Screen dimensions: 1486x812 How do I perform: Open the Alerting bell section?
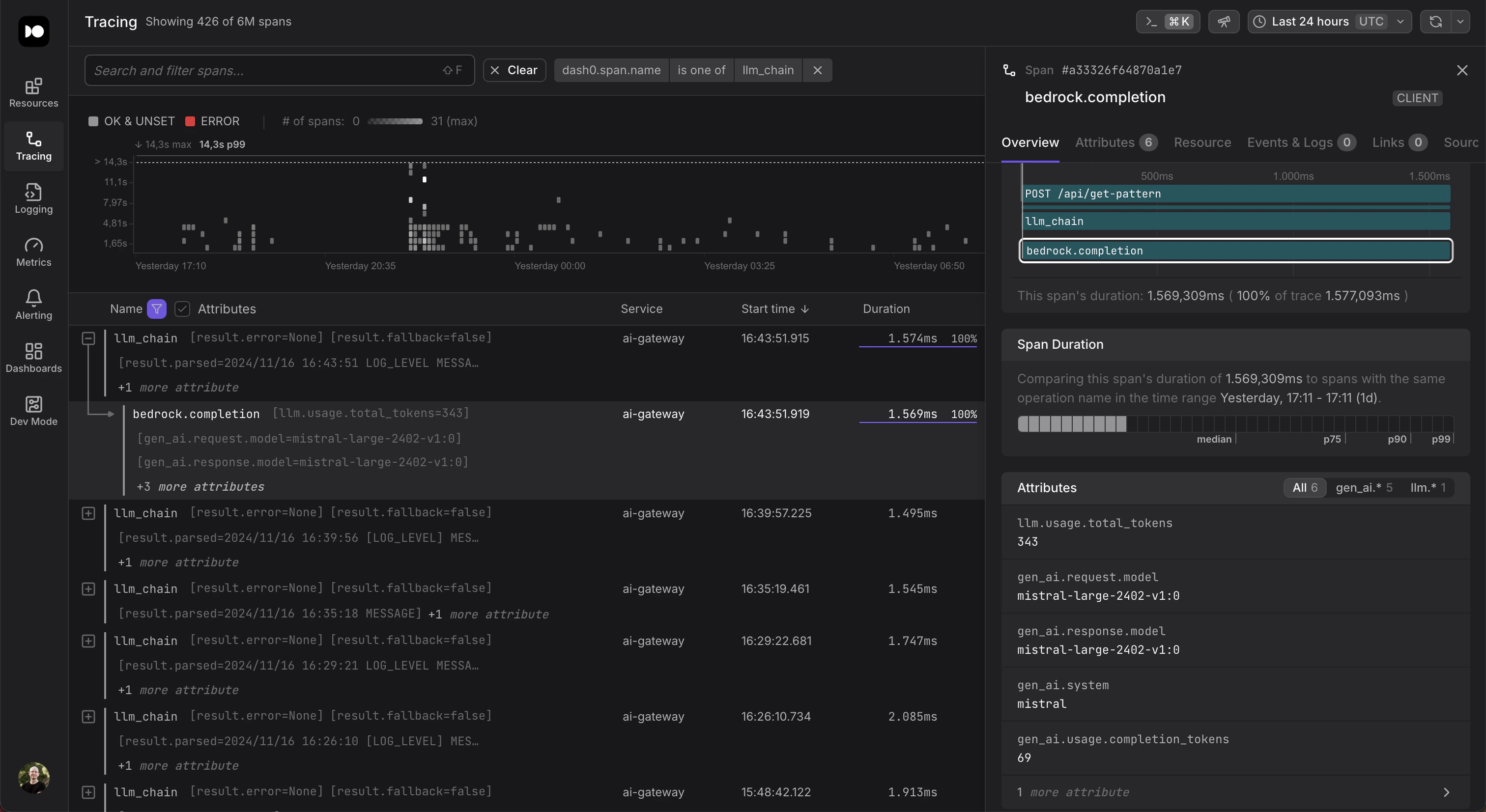[x=33, y=305]
